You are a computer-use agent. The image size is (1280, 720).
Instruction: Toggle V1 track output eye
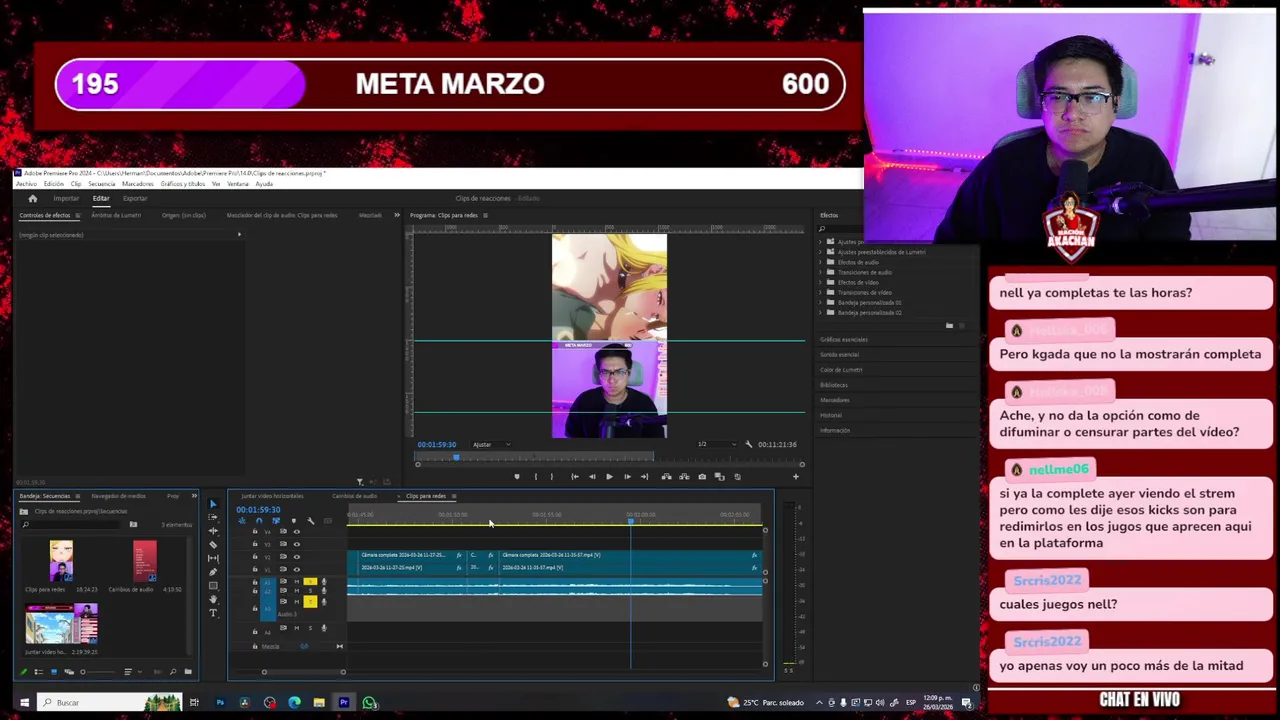pos(296,570)
